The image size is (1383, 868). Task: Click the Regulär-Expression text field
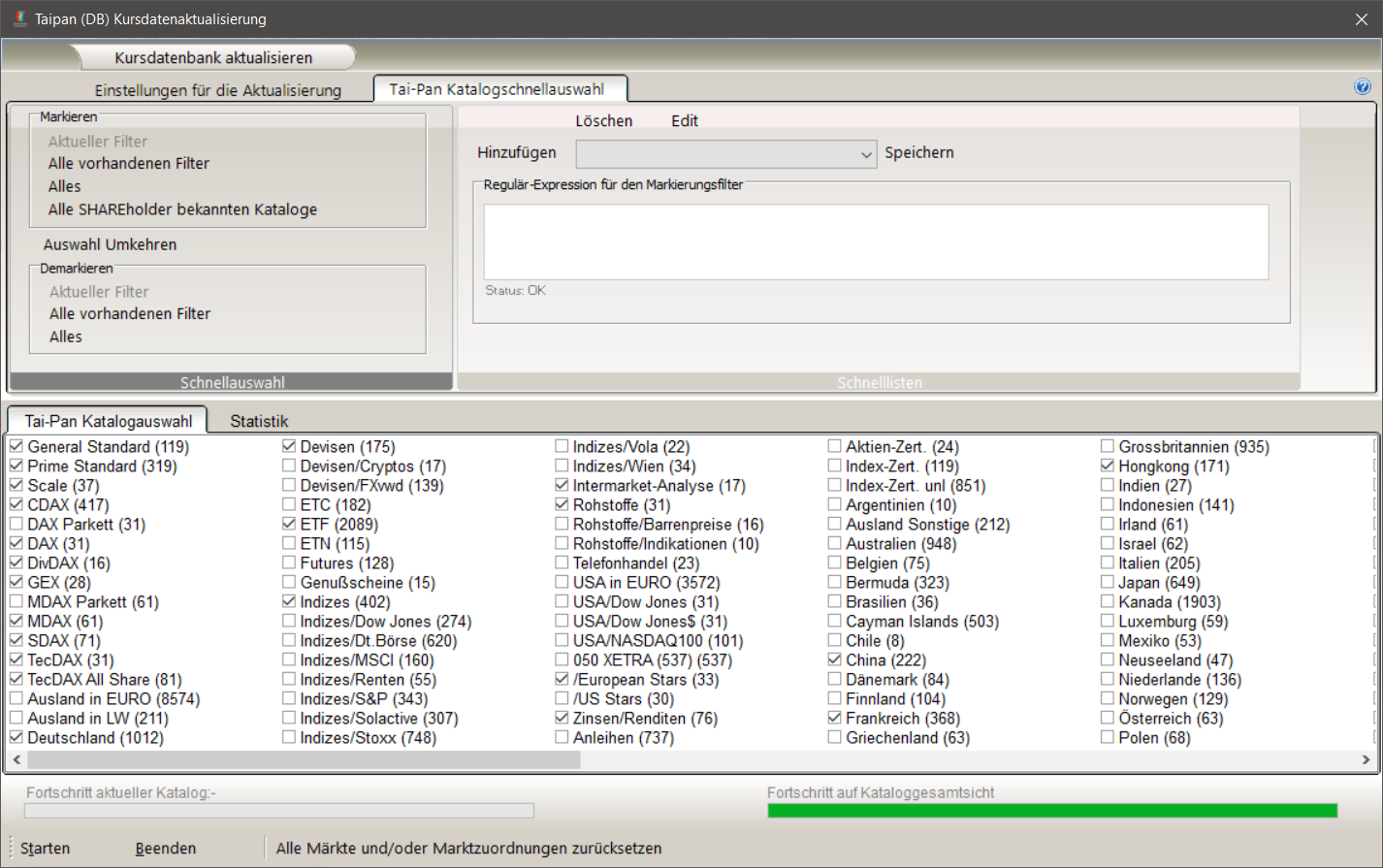pos(876,241)
